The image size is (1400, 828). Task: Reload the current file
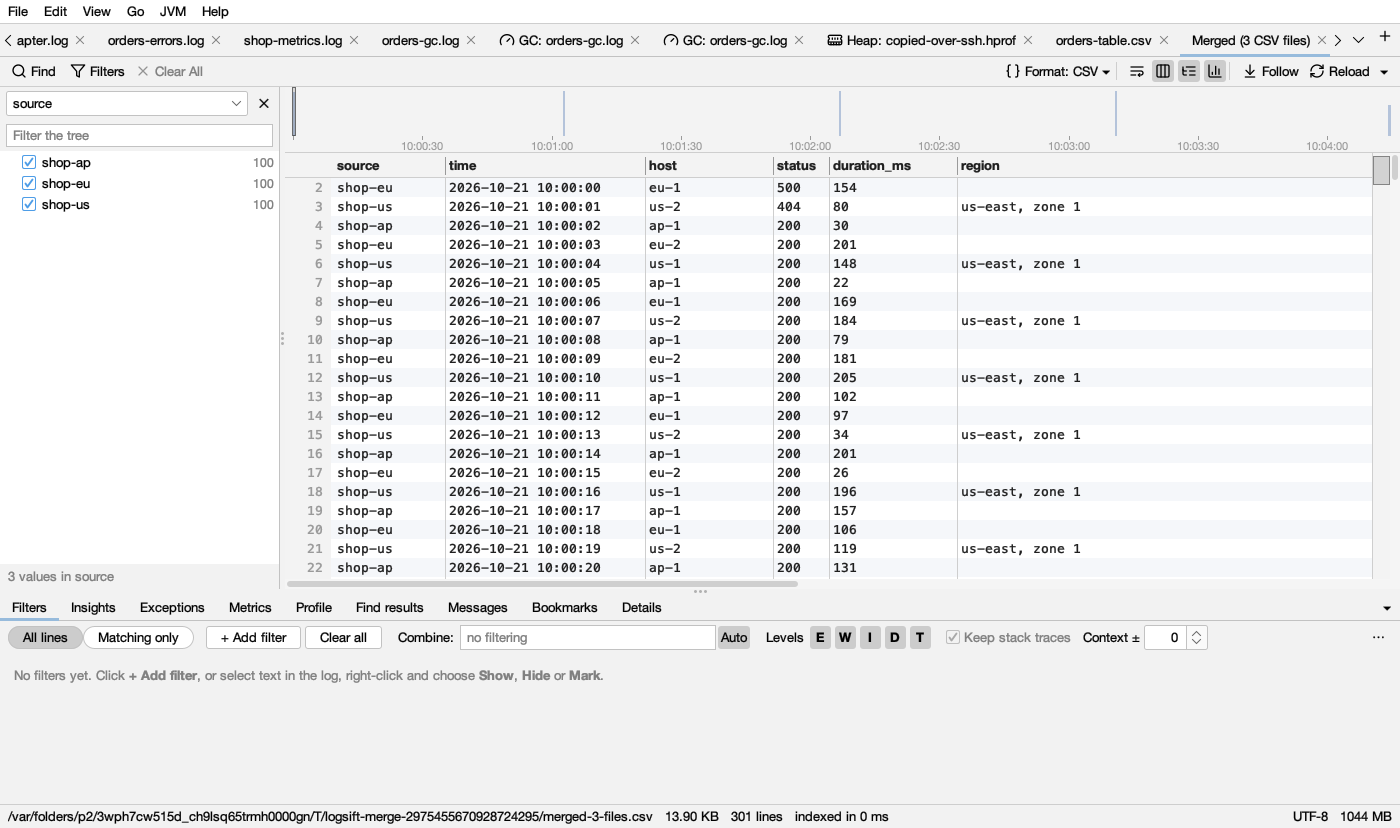point(1340,71)
